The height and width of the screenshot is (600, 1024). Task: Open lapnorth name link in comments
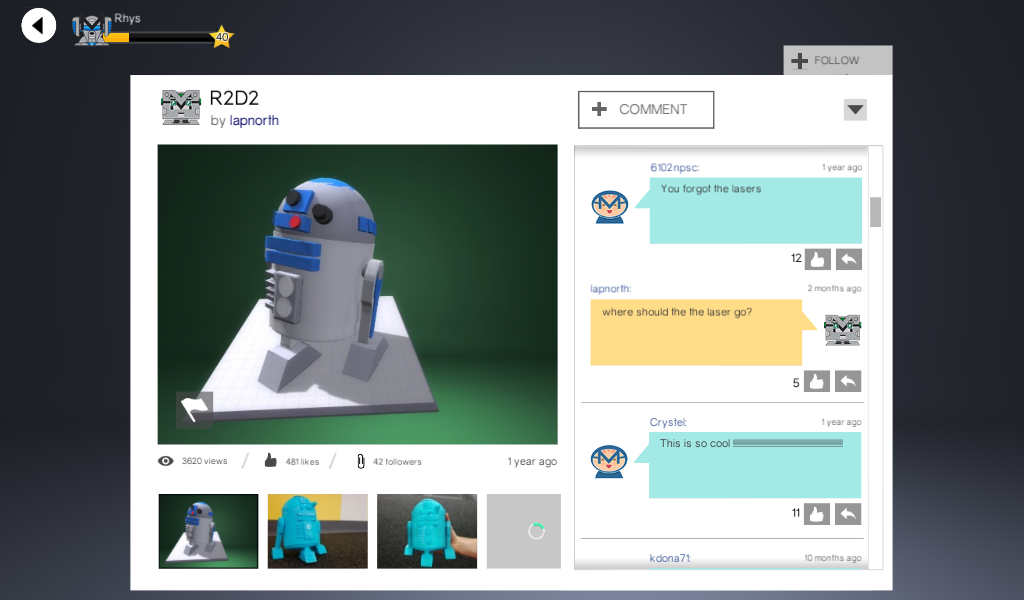611,289
